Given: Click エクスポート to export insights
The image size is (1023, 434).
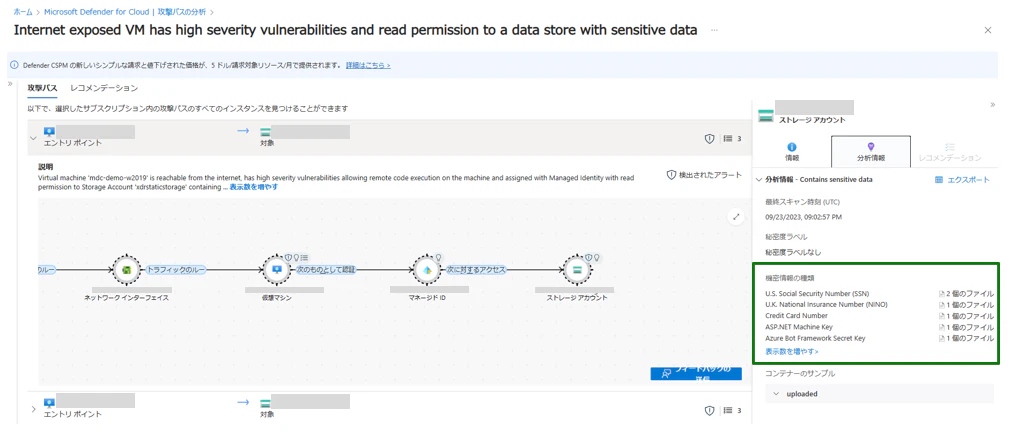Looking at the screenshot, I should click(962, 180).
